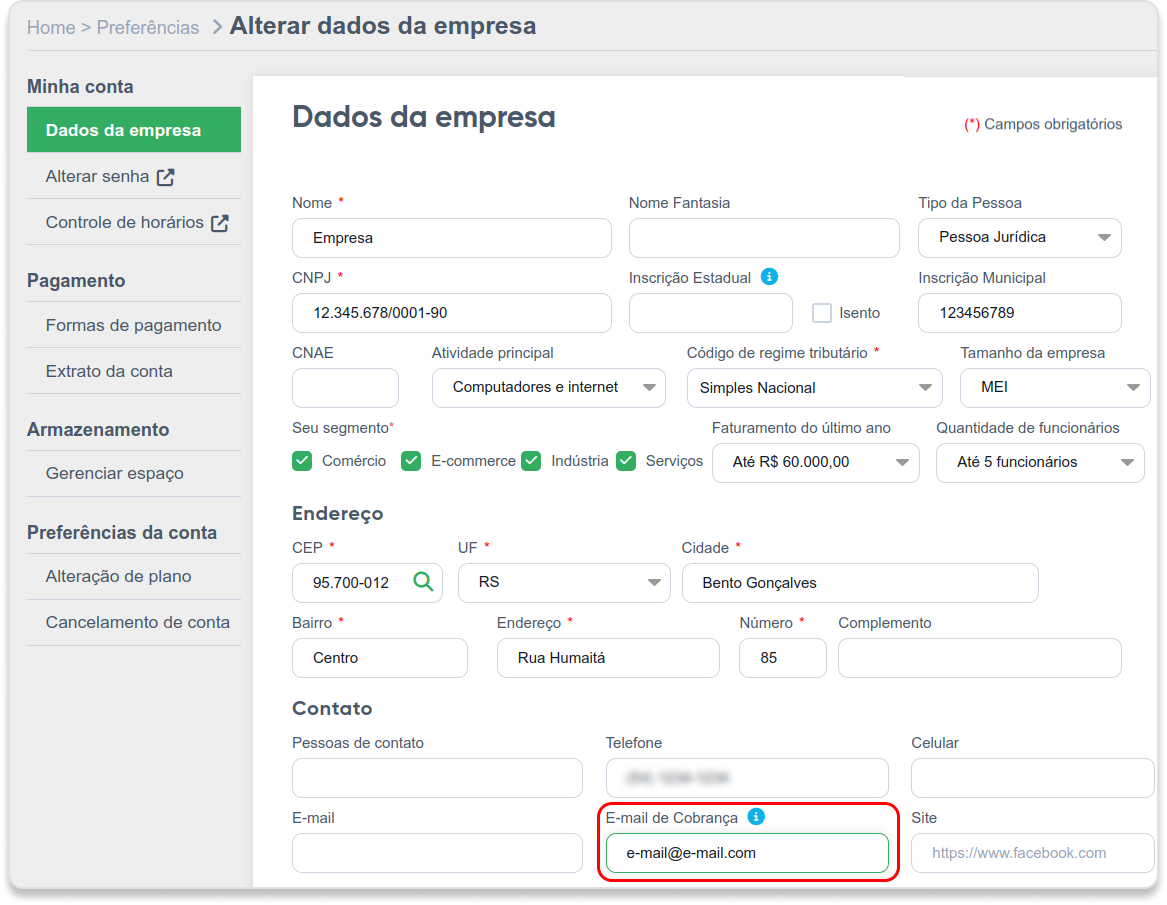Uncheck the Serviços segment checkbox

626,461
